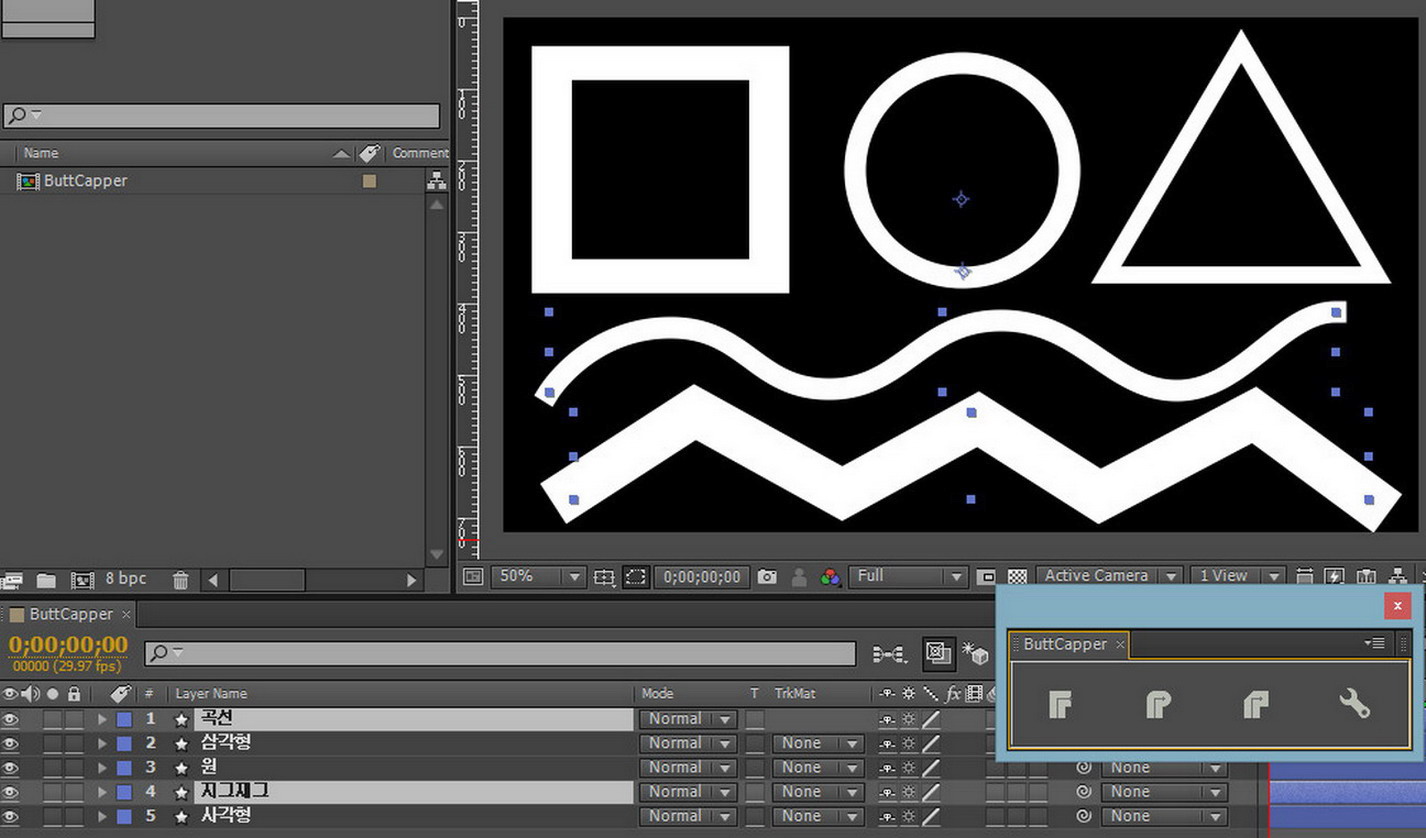The image size is (1426, 838).
Task: Apply bevel join in ButtCapper panel
Action: coord(1256,705)
